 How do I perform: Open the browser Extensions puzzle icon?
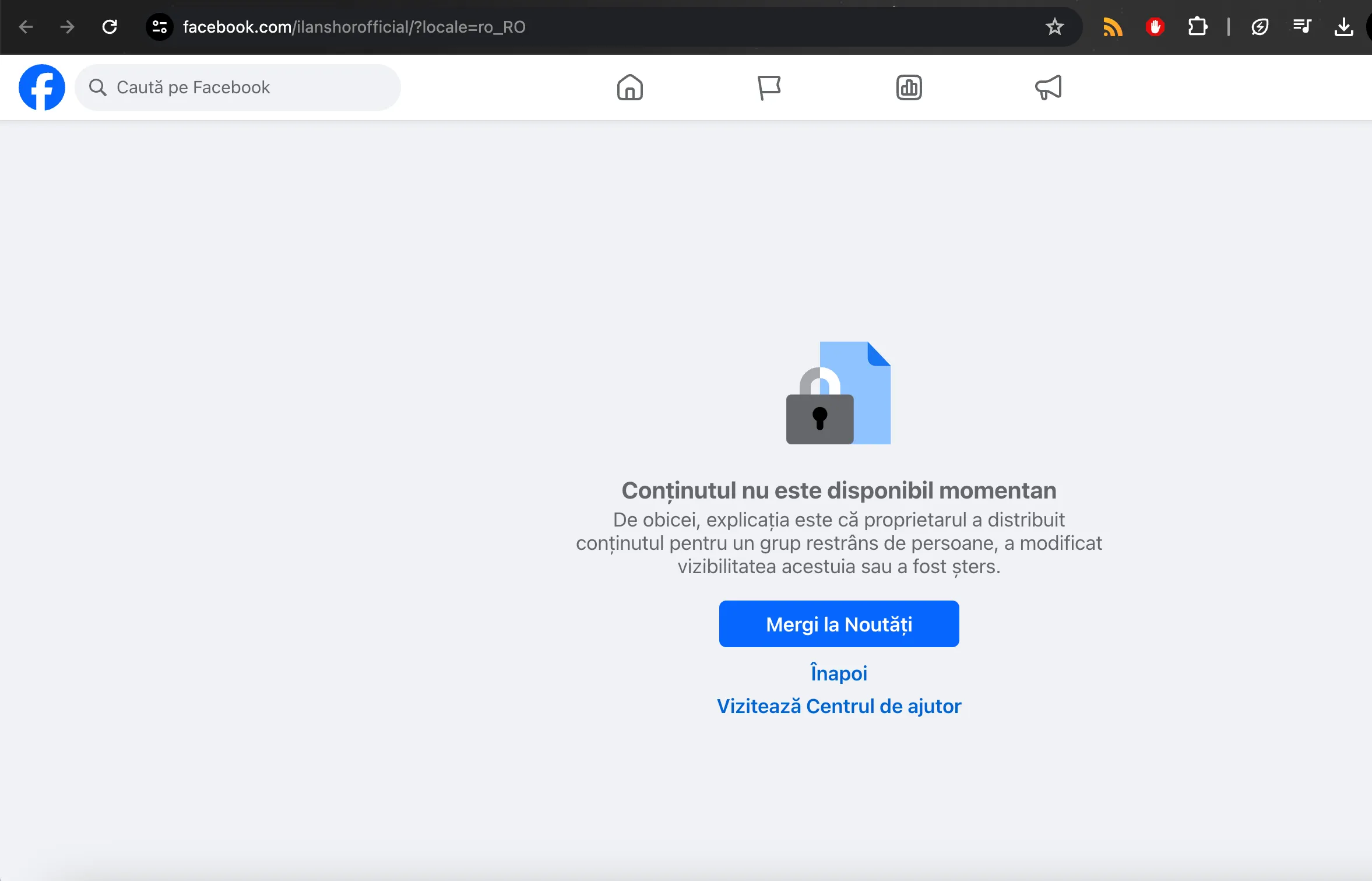(1197, 27)
